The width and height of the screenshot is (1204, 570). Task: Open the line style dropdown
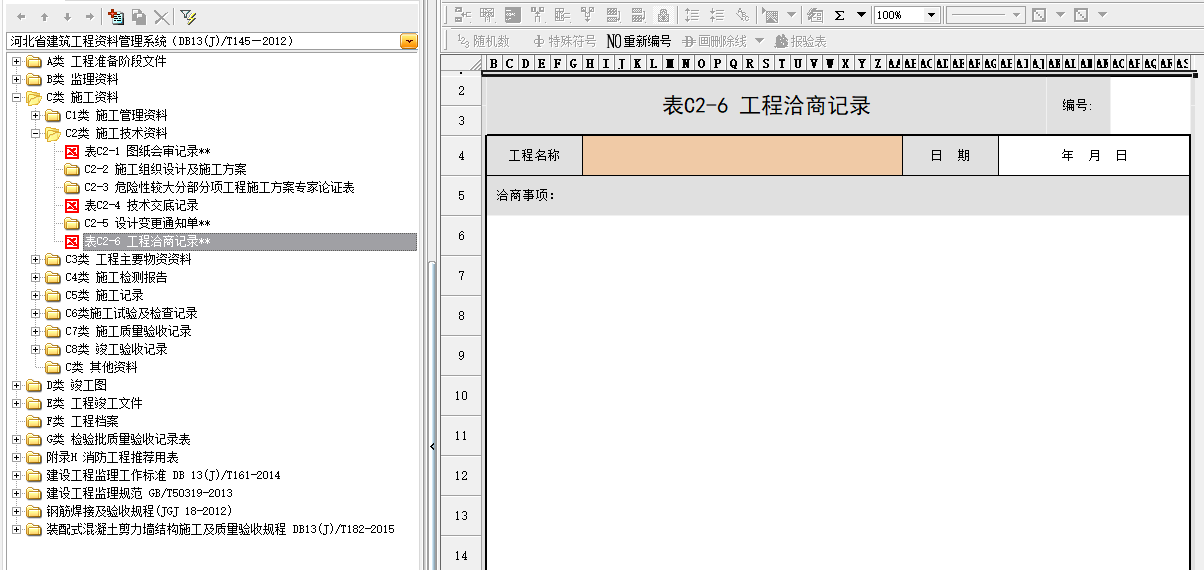coord(1016,15)
